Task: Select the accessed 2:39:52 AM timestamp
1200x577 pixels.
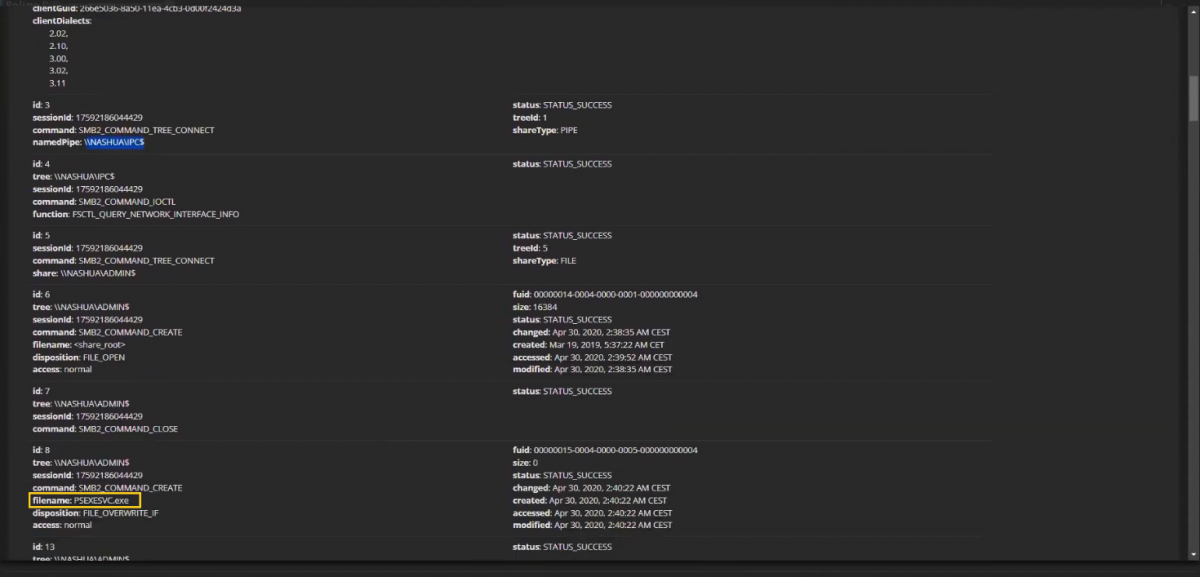Action: coord(592,357)
